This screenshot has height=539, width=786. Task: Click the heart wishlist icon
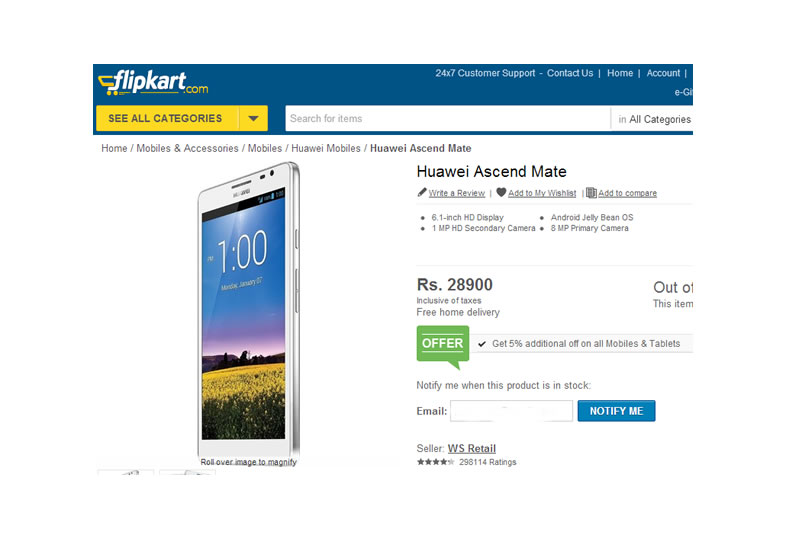501,192
